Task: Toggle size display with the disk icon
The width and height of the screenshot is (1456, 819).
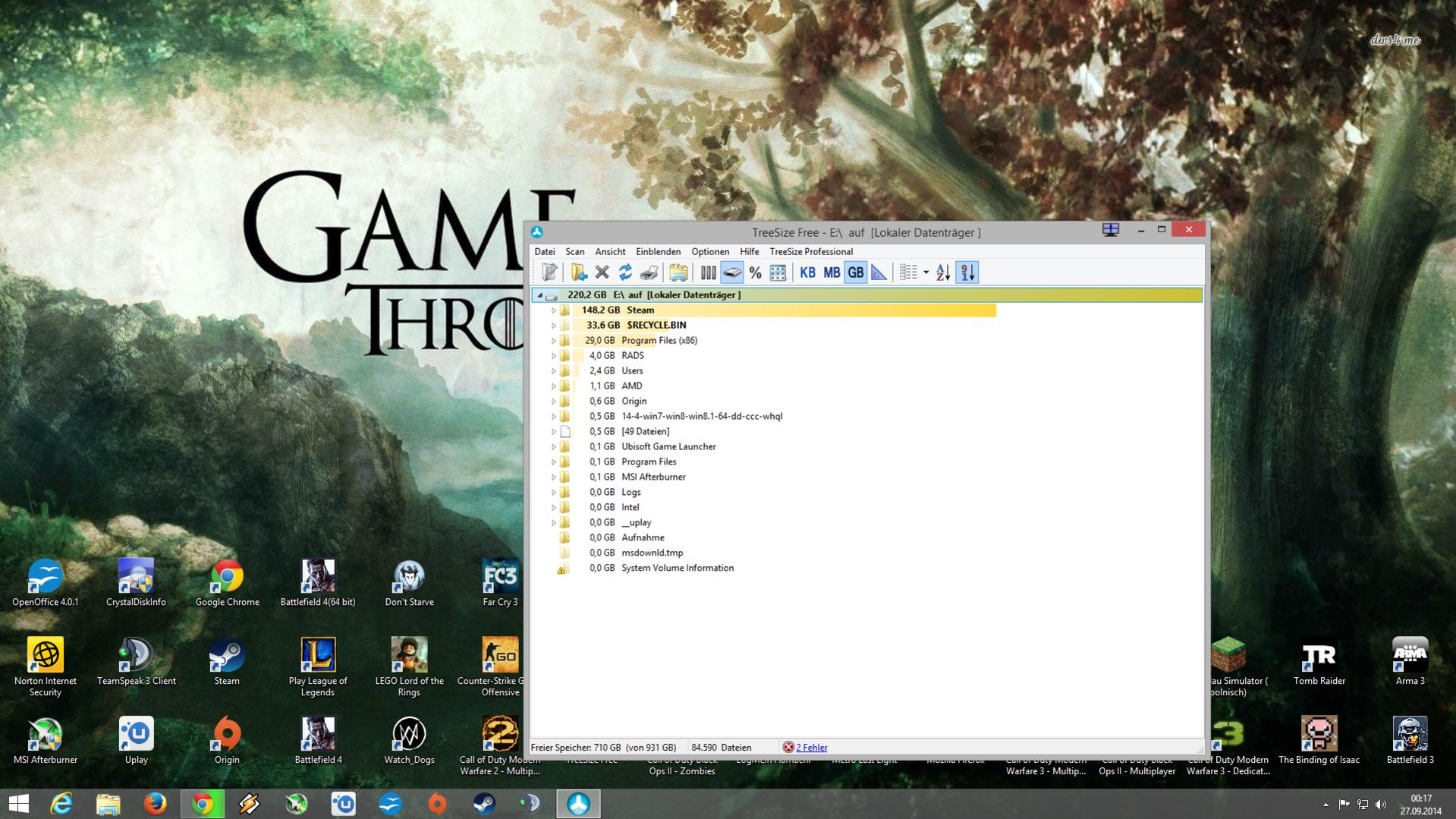Action: 731,272
